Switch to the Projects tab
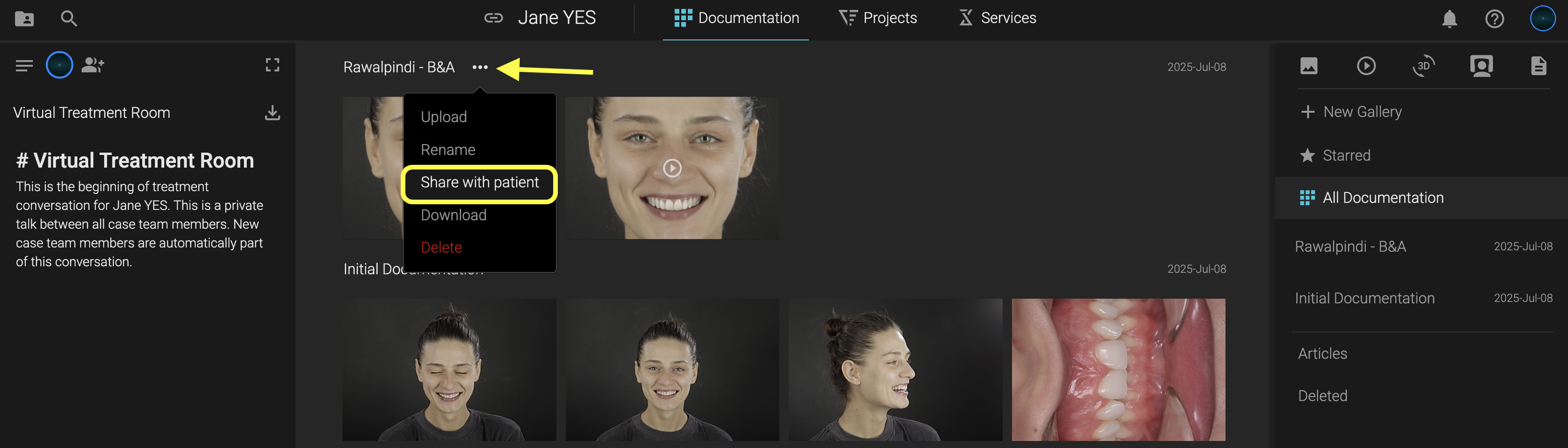 (x=877, y=18)
